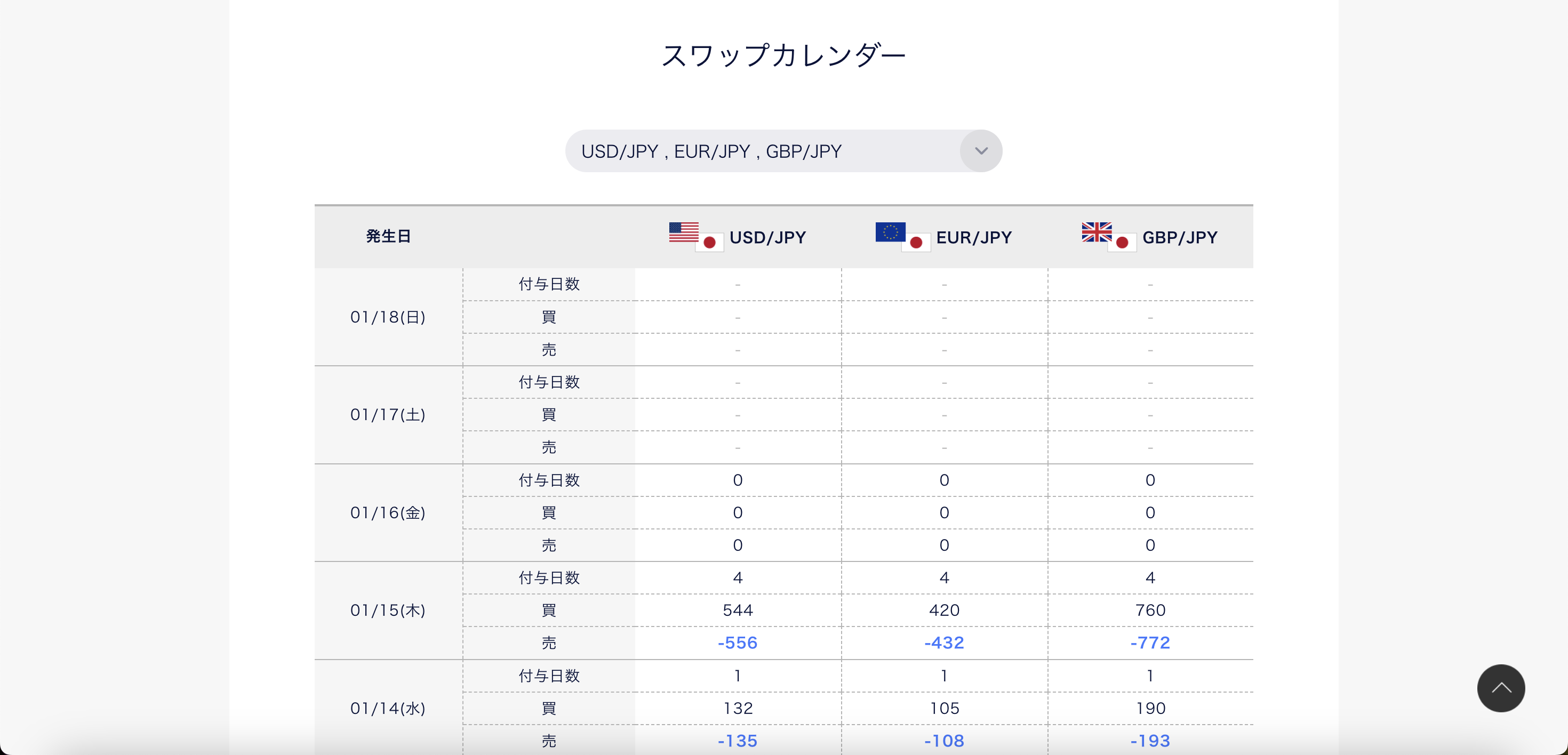Click the UK flag icon for GBP/JPY
The width and height of the screenshot is (1568, 755).
point(1095,232)
